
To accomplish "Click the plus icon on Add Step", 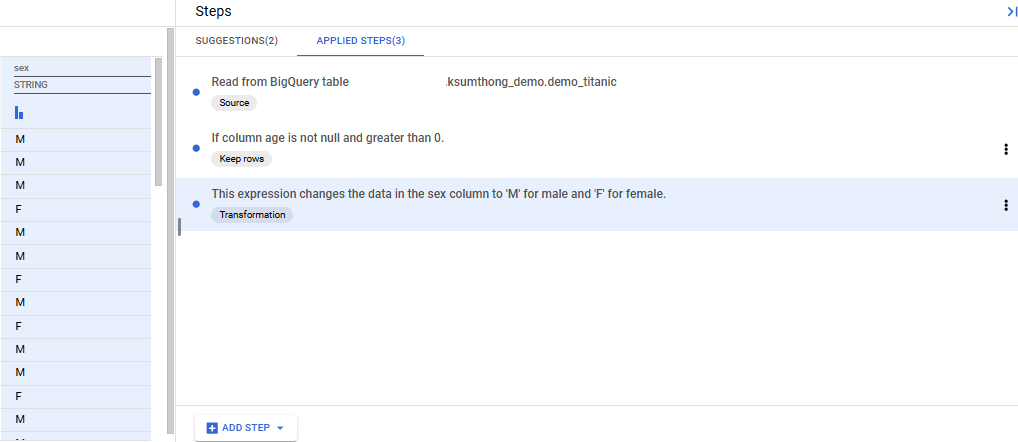I will click(x=212, y=428).
